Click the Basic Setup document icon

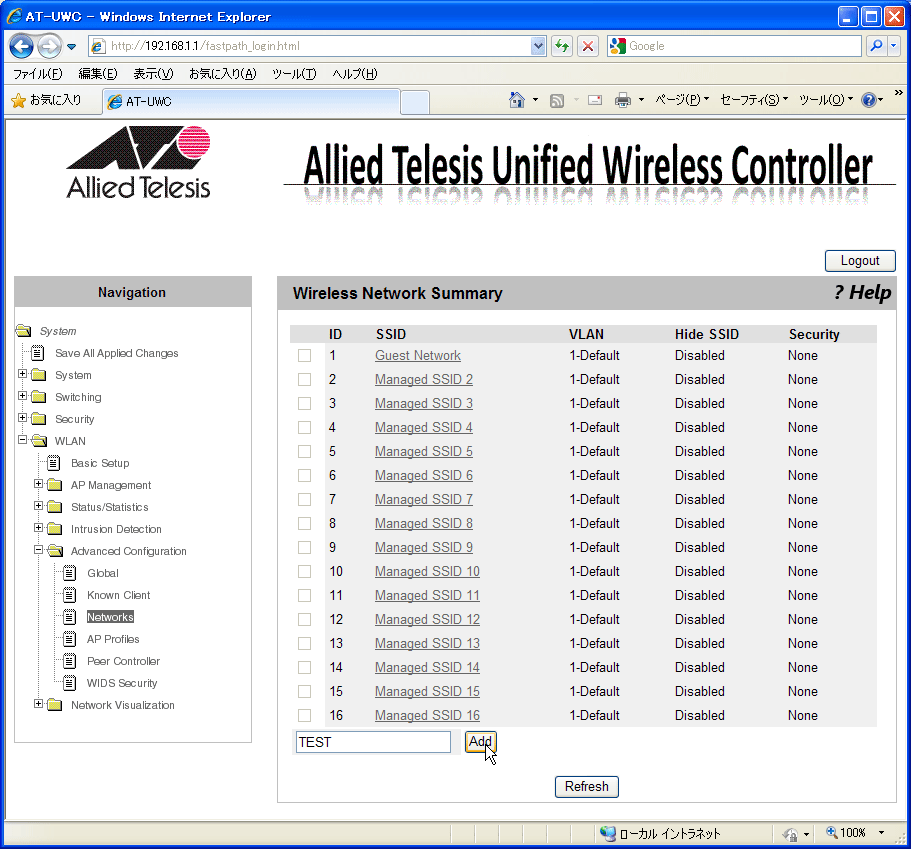[53, 463]
